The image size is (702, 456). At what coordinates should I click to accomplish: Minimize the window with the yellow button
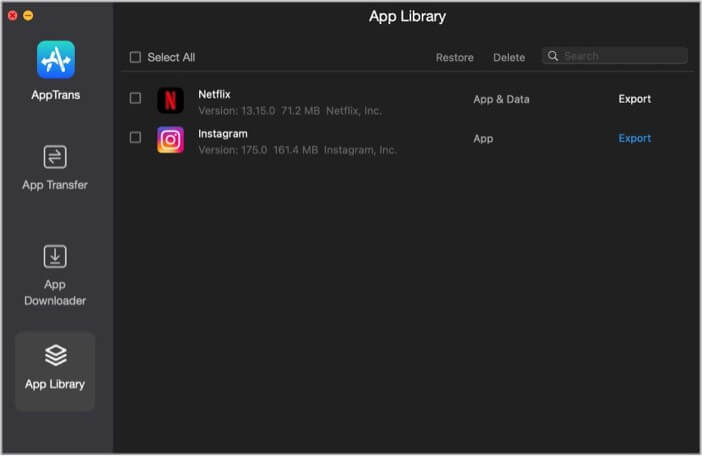click(x=28, y=16)
